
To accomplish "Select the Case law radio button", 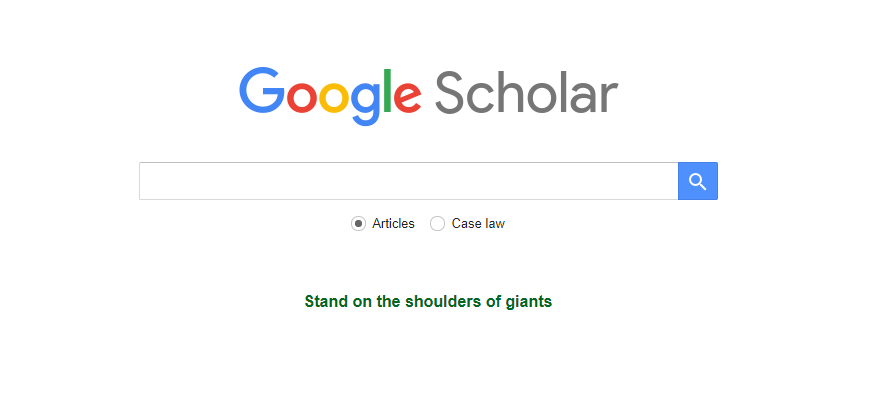I will coord(438,224).
